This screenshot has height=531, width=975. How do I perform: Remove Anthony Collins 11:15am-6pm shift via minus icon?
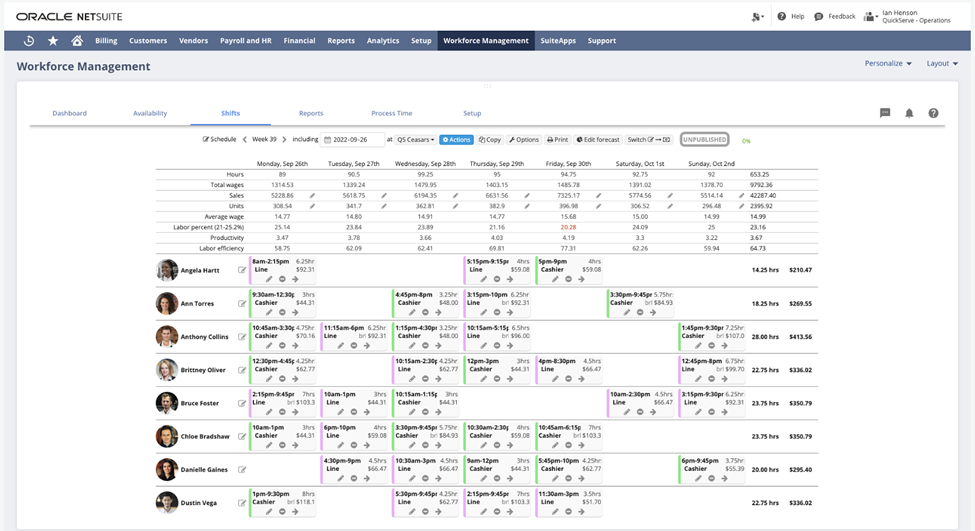[354, 346]
